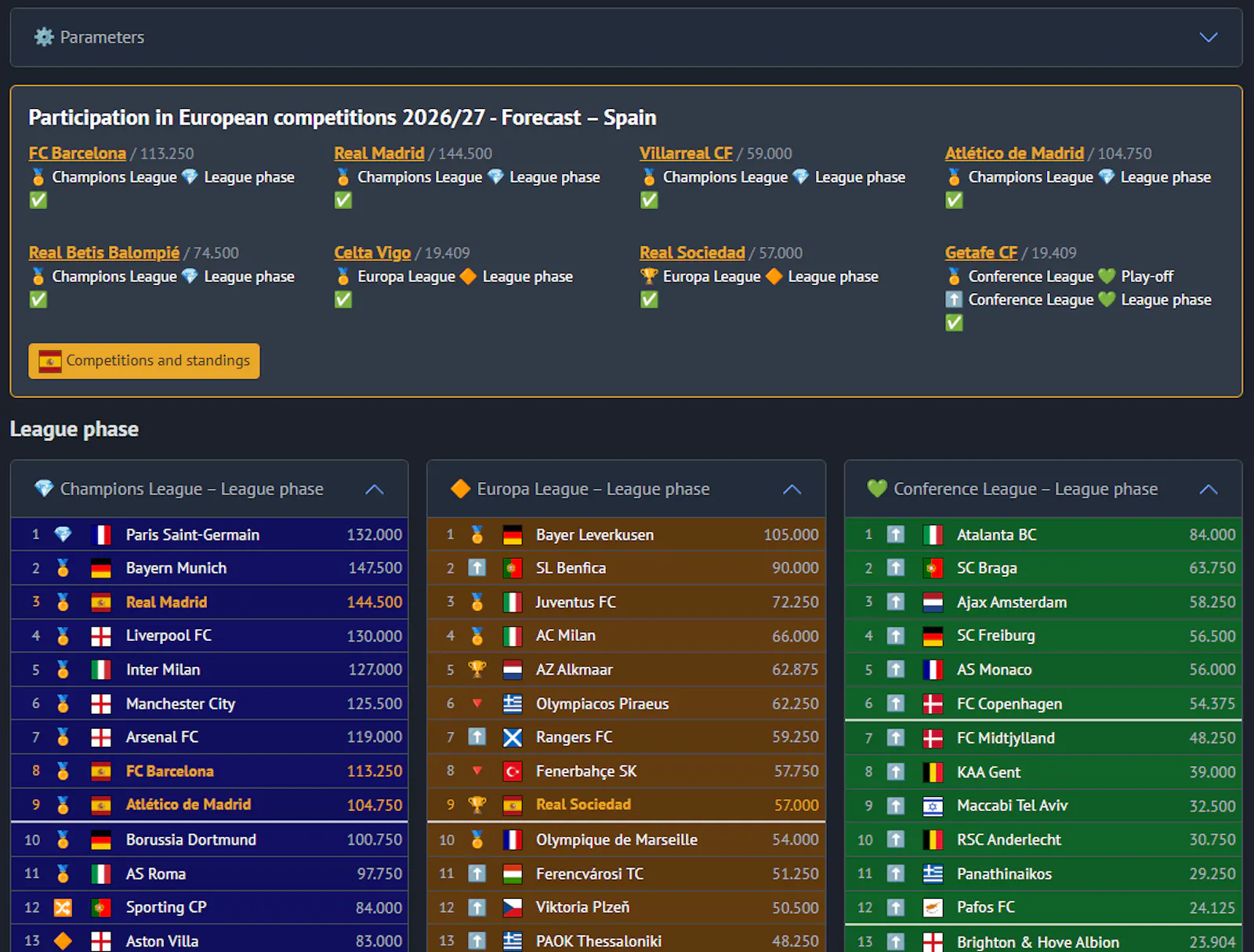This screenshot has width=1254, height=952.
Task: Collapse Champions League league phase table
Action: coord(375,489)
